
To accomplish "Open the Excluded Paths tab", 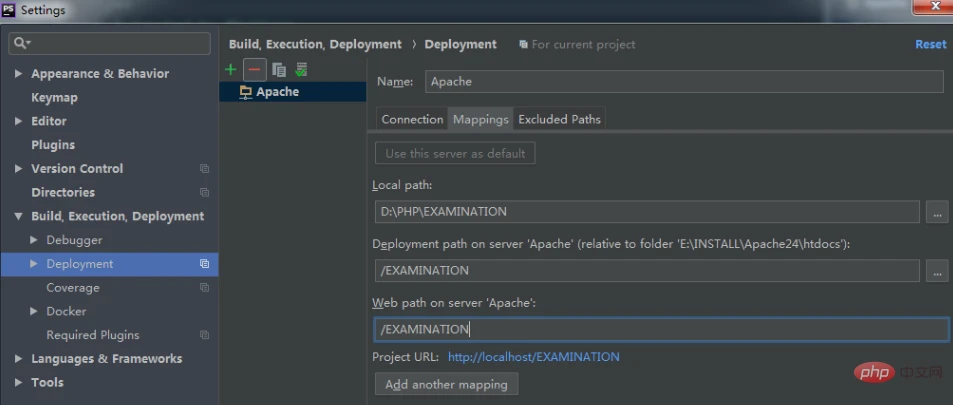I will click(559, 119).
